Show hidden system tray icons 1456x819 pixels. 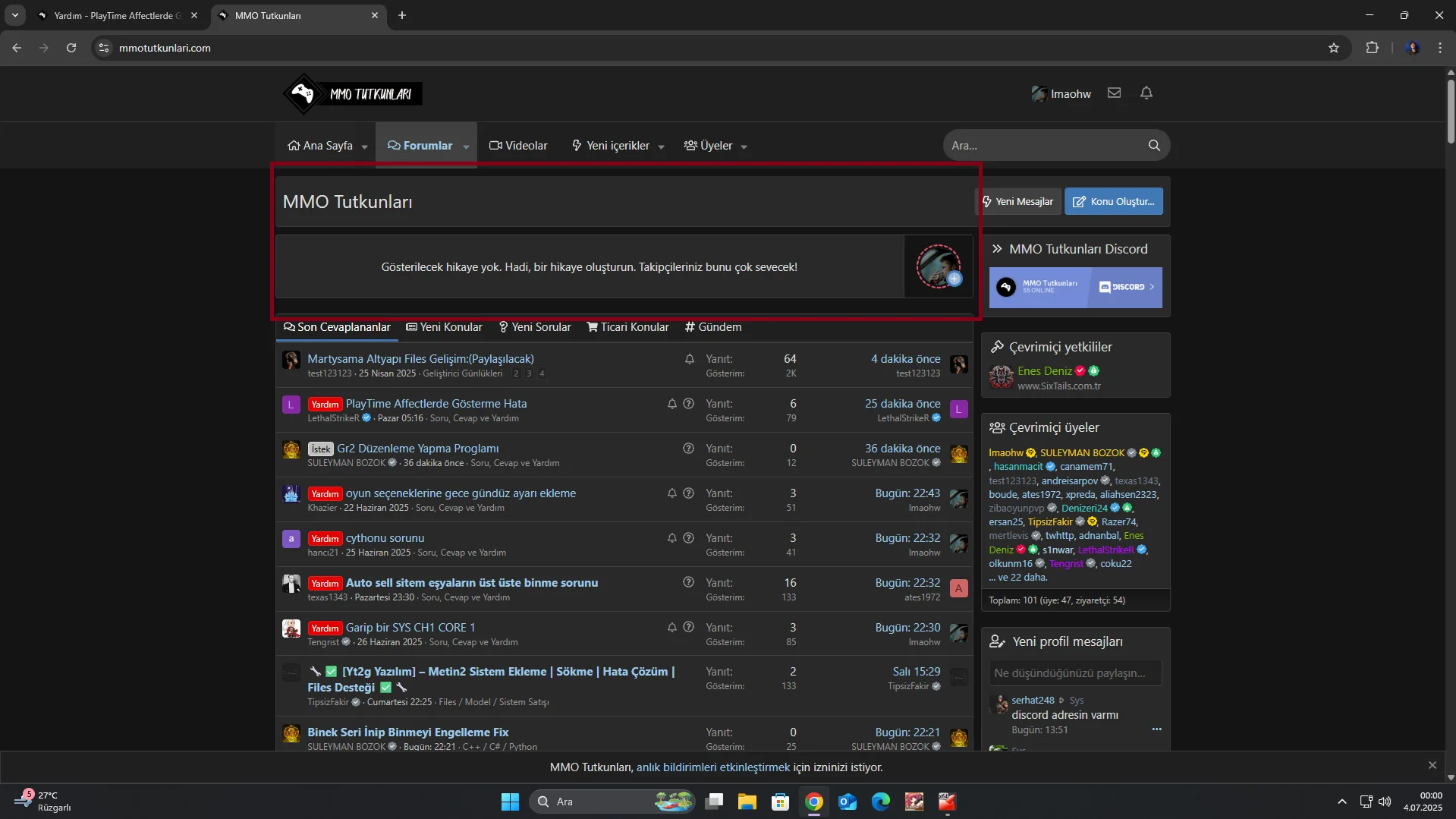pyautogui.click(x=1341, y=802)
